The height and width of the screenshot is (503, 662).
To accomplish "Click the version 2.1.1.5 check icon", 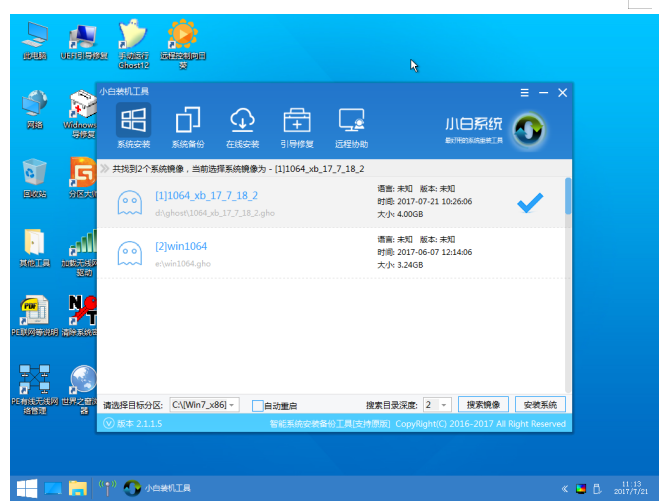I will (x=109, y=423).
